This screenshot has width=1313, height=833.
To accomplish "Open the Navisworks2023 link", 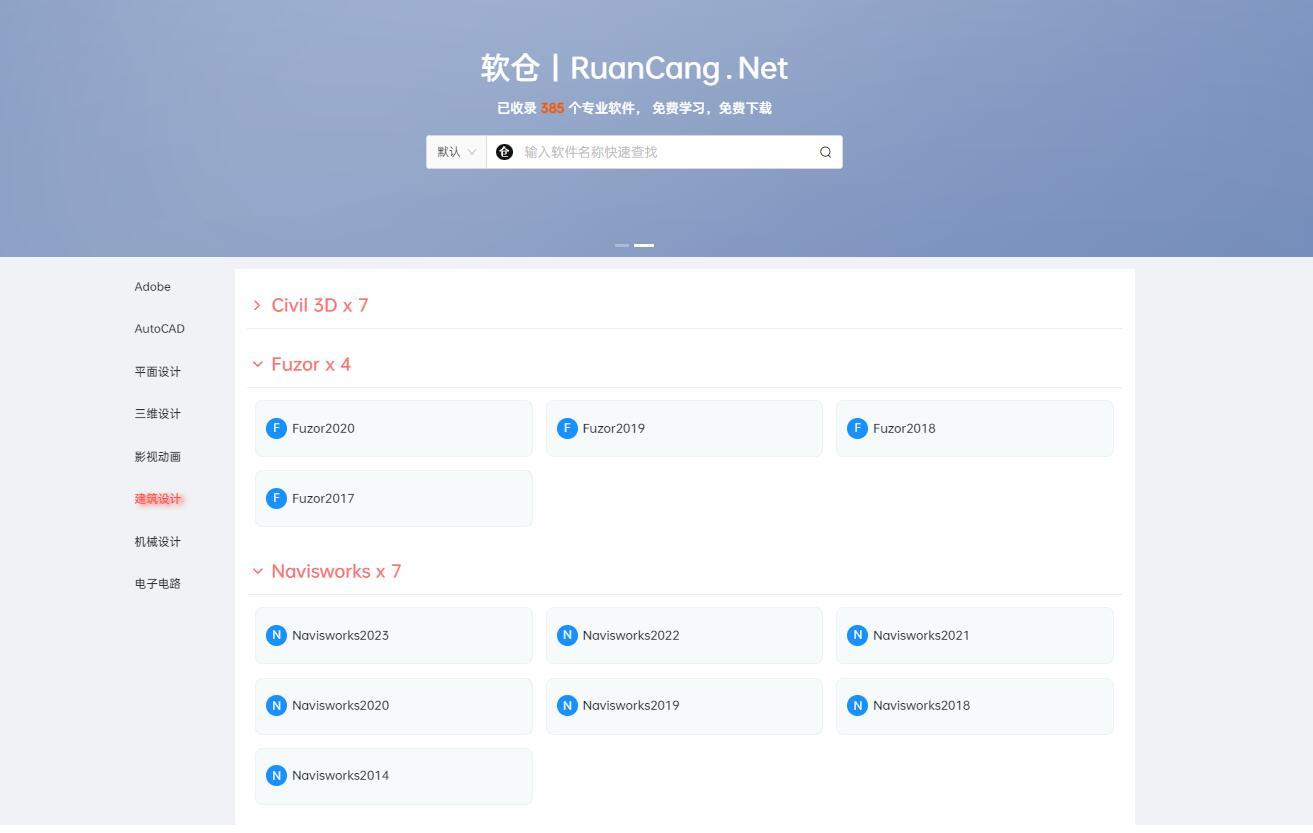I will [394, 635].
